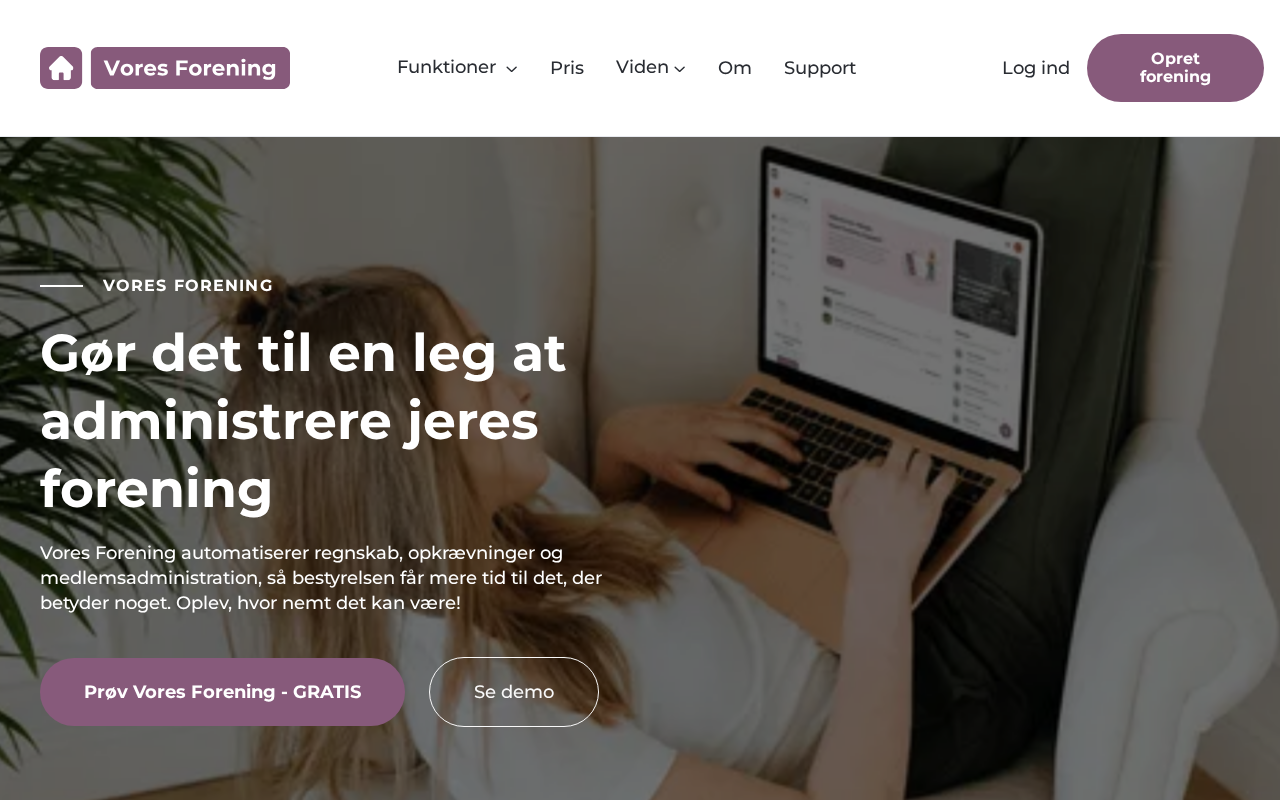The height and width of the screenshot is (800, 1280).
Task: Click Prøv Vores Forening - GRATIS button
Action: pyautogui.click(x=222, y=692)
